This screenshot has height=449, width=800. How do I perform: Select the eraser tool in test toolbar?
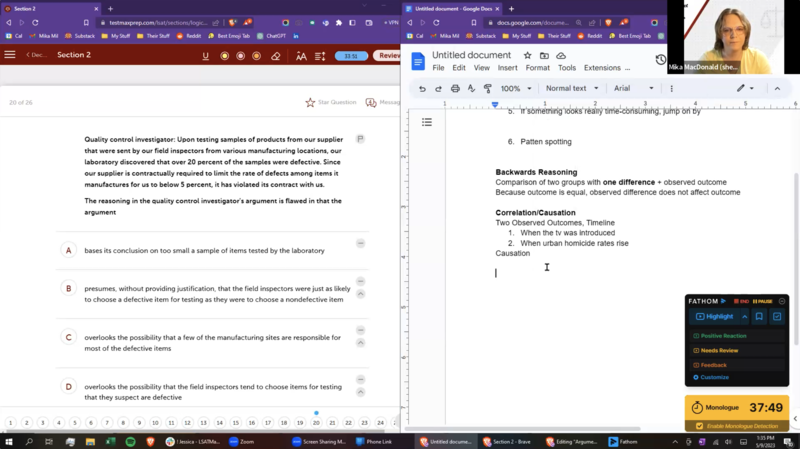tap(276, 56)
